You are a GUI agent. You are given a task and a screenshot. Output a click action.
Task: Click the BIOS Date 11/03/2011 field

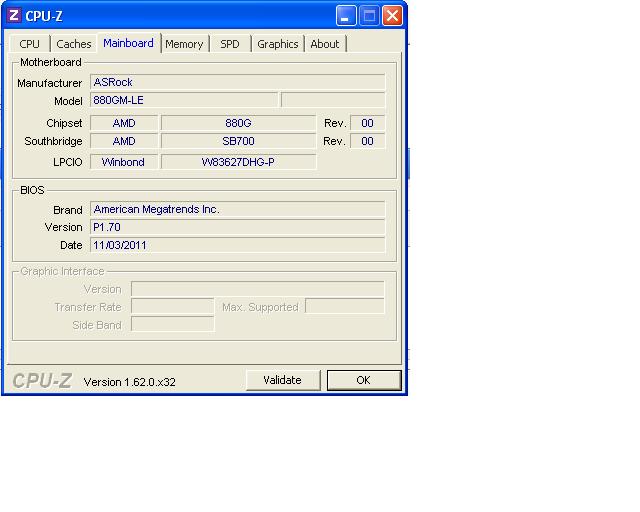pyautogui.click(x=238, y=245)
